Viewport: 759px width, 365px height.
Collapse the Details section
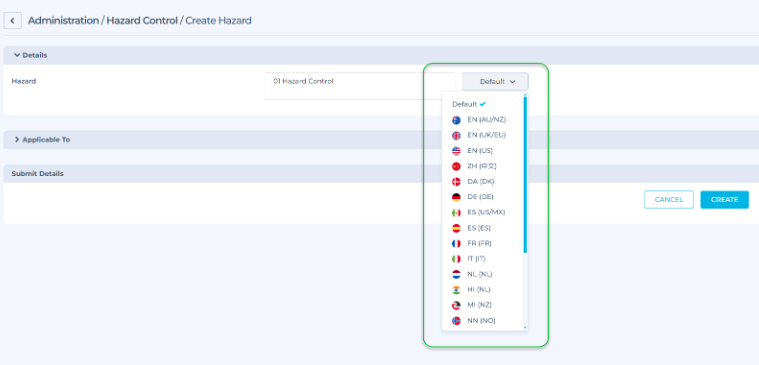pos(30,55)
